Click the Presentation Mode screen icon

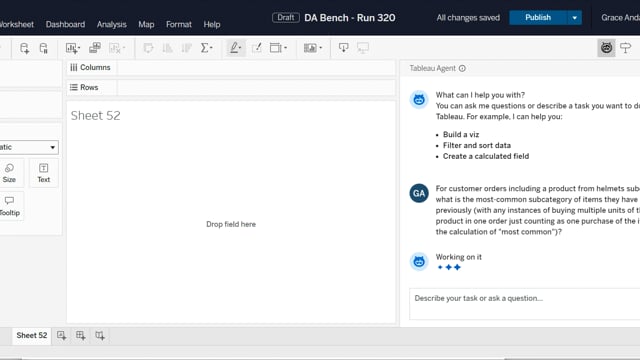pyautogui.click(x=363, y=48)
